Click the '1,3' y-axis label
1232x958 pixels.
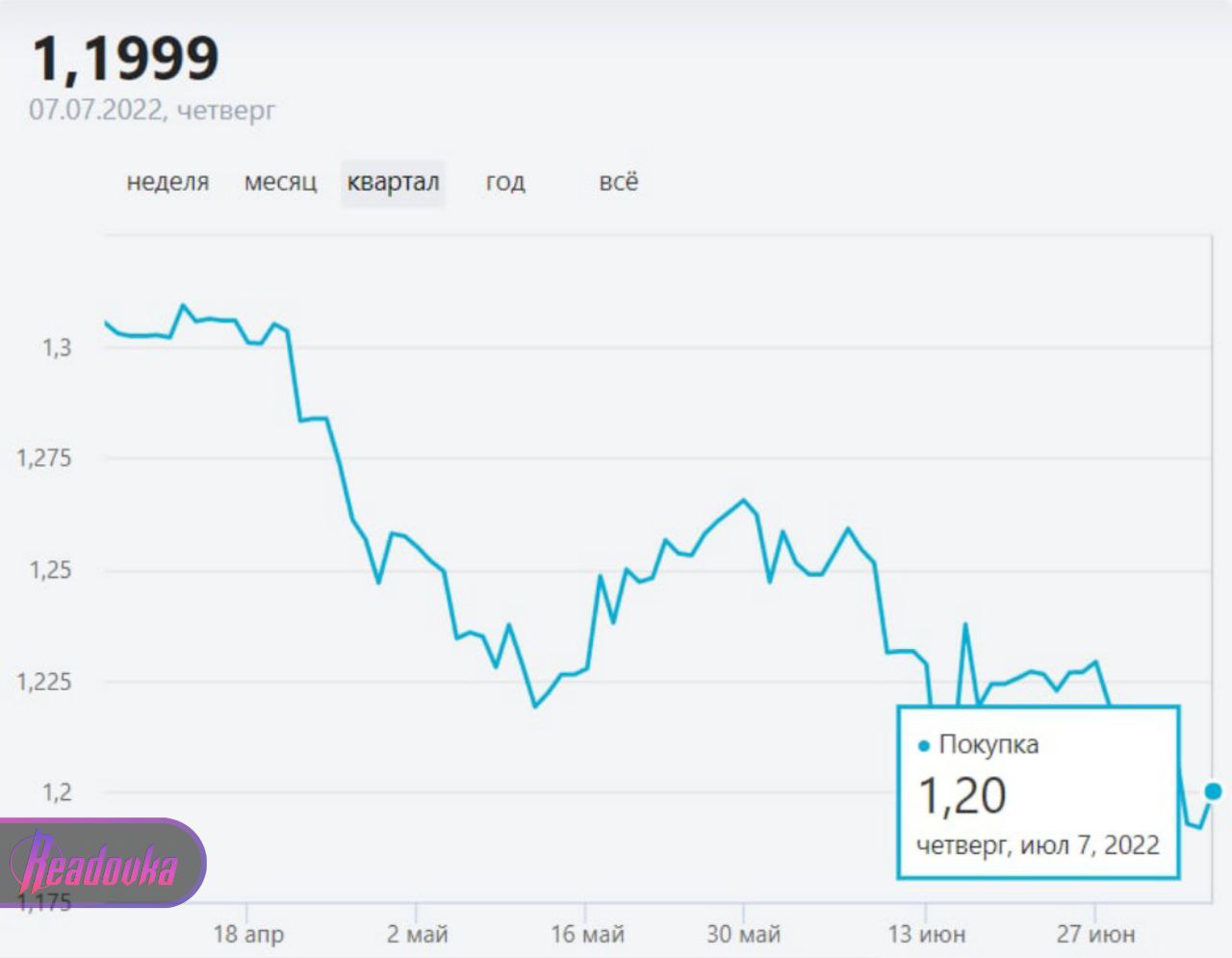coord(57,348)
